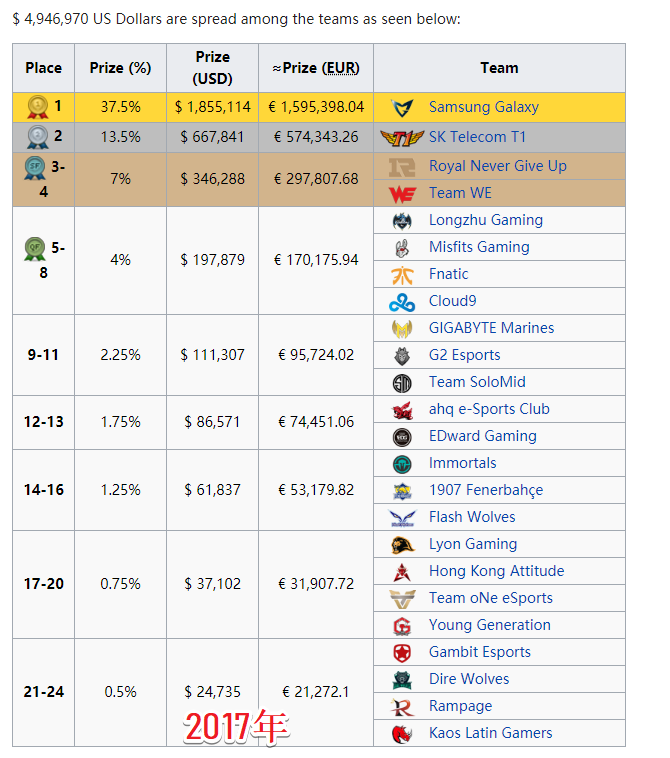Image resolution: width=670 pixels, height=758 pixels.
Task: Open the 1907 Fenerbahçe link
Action: [485, 490]
